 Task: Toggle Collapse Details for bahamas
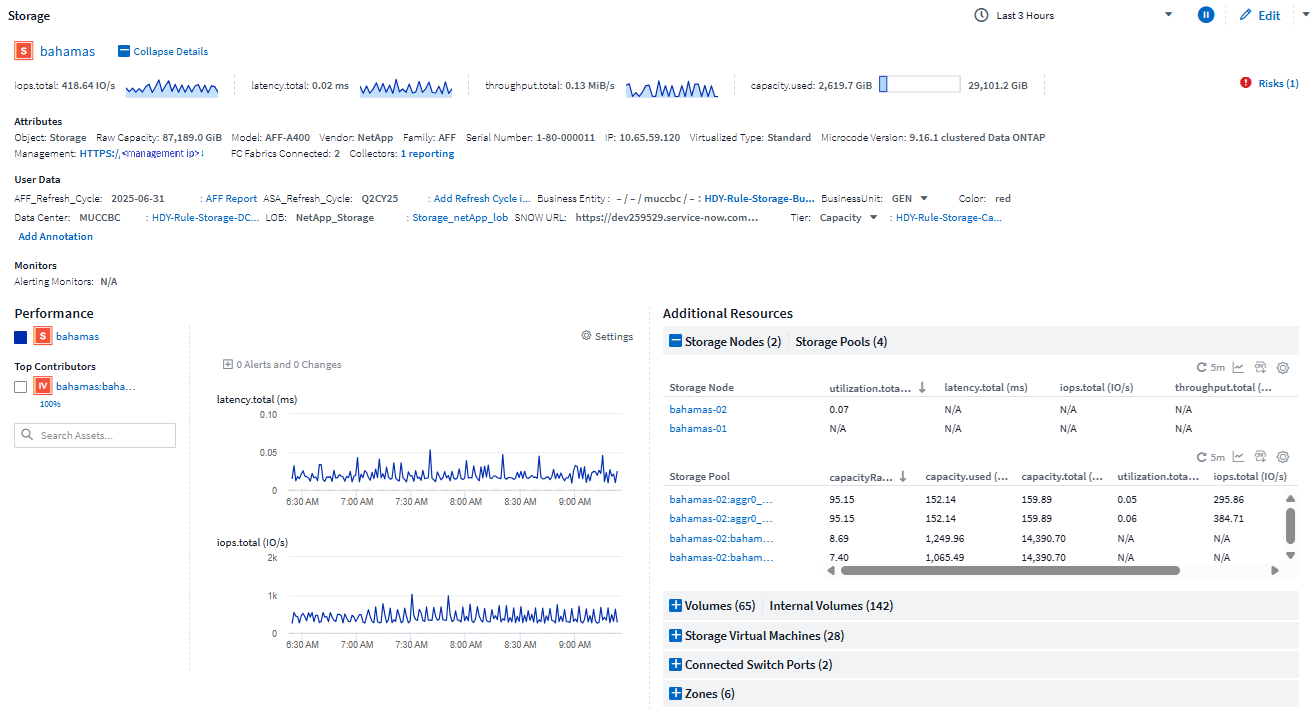tap(162, 51)
